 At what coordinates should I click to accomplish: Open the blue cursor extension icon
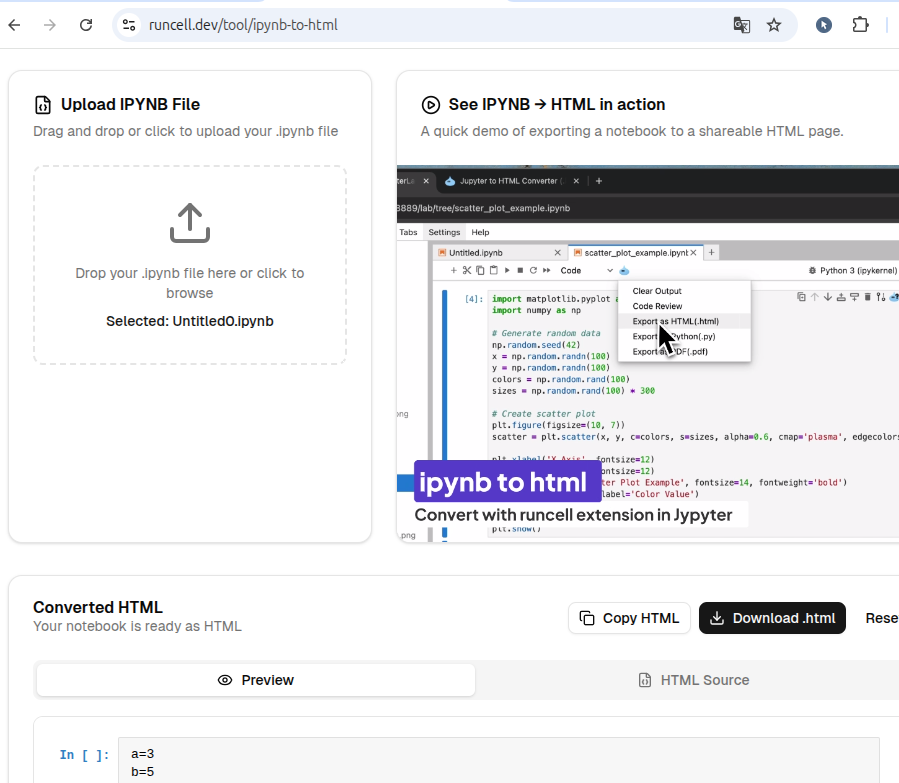click(x=824, y=25)
